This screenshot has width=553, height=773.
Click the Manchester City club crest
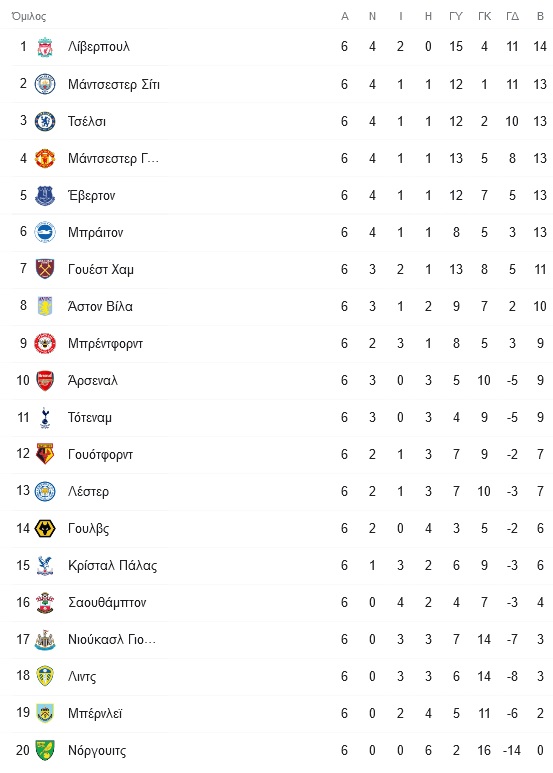pyautogui.click(x=45, y=84)
